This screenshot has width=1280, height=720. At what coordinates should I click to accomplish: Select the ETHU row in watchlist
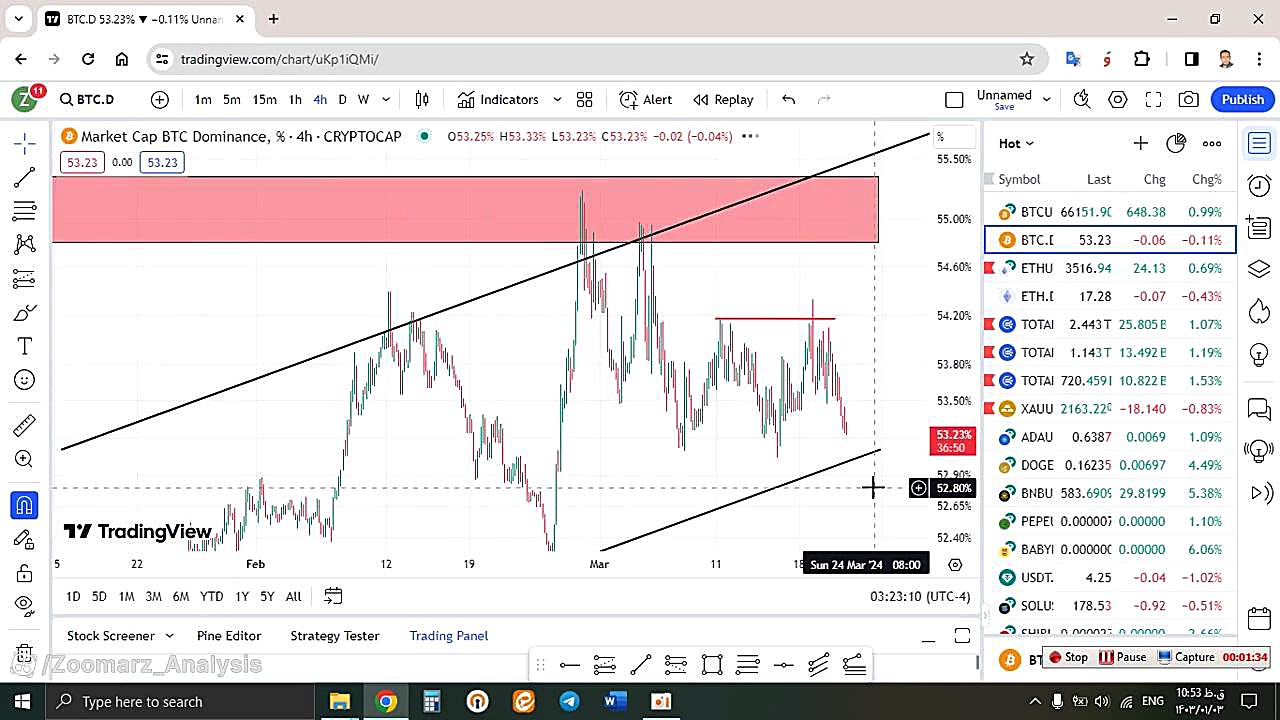click(x=1110, y=268)
